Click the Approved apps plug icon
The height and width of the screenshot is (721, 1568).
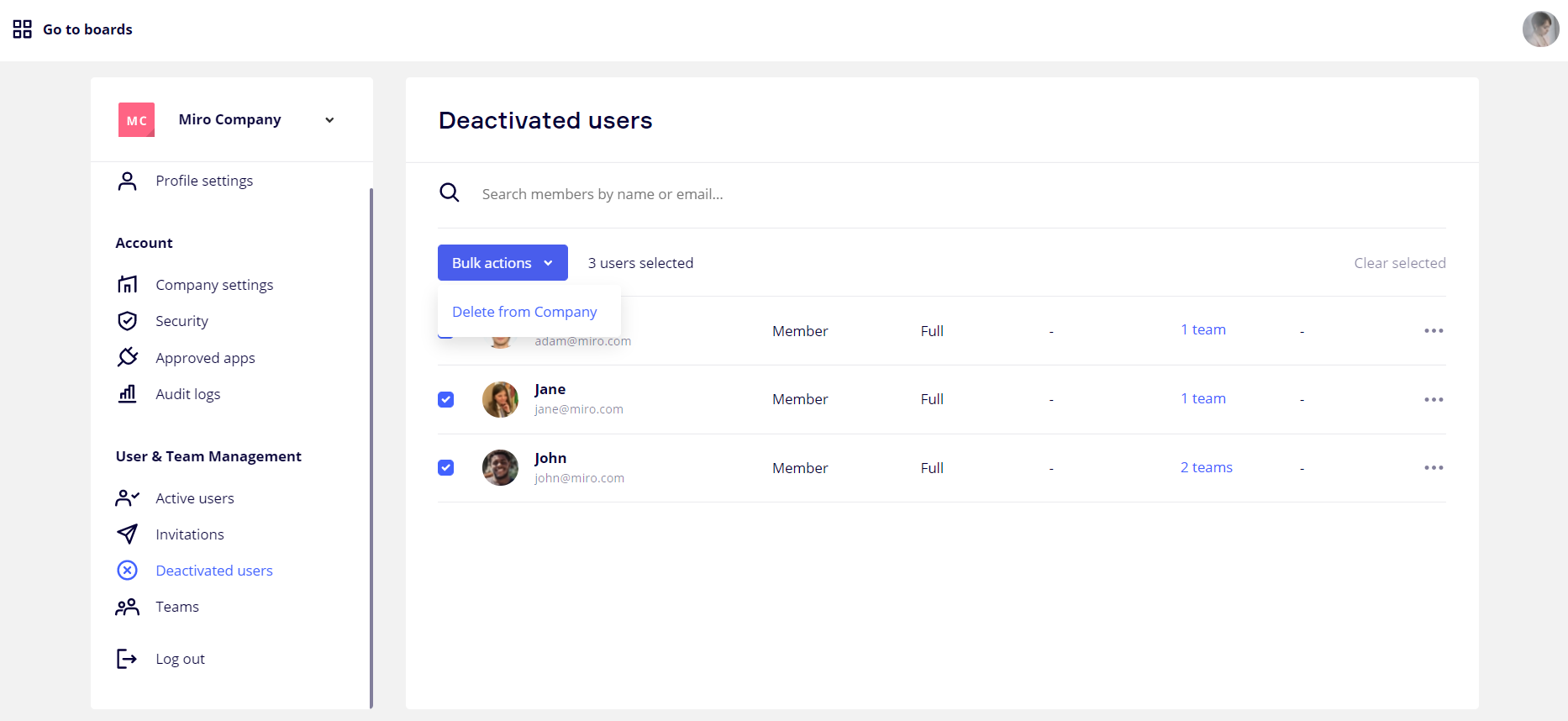point(127,357)
